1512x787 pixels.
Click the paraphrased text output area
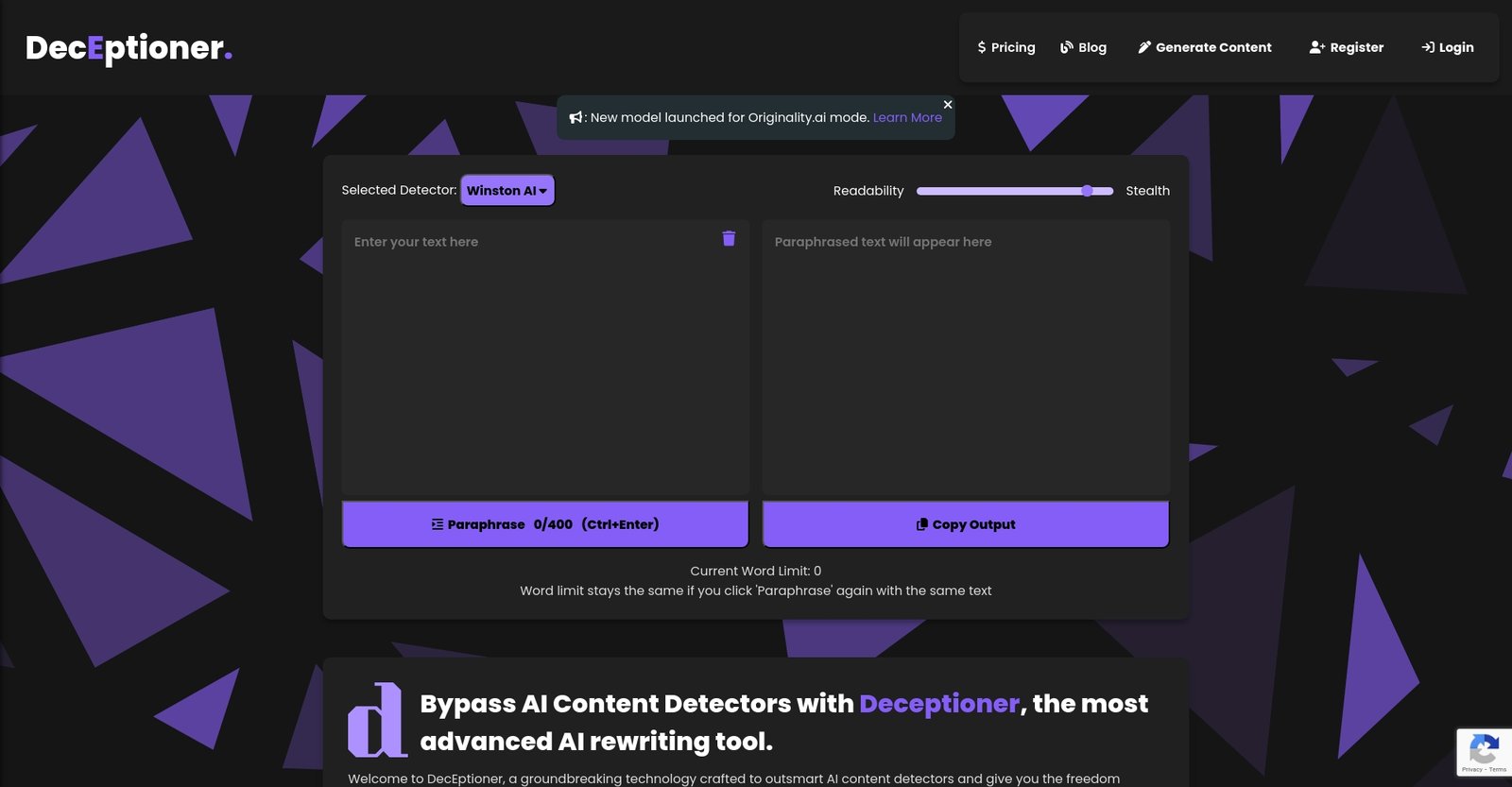[966, 359]
